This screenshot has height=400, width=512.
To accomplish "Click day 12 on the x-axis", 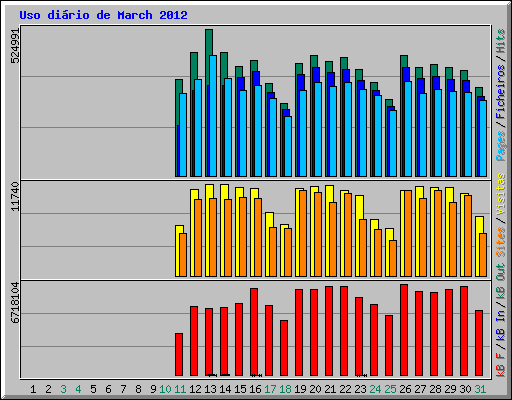I will click(x=195, y=389).
